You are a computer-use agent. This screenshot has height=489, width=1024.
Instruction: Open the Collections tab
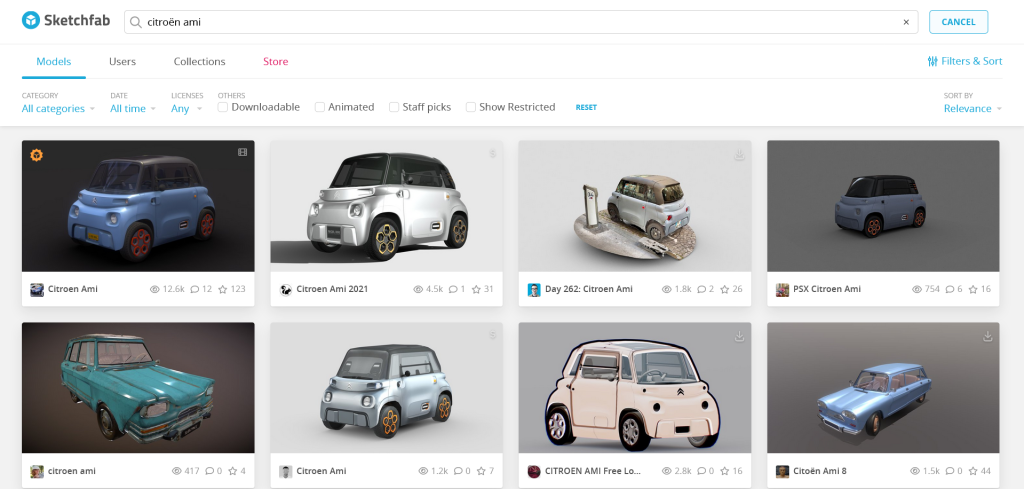pos(199,61)
